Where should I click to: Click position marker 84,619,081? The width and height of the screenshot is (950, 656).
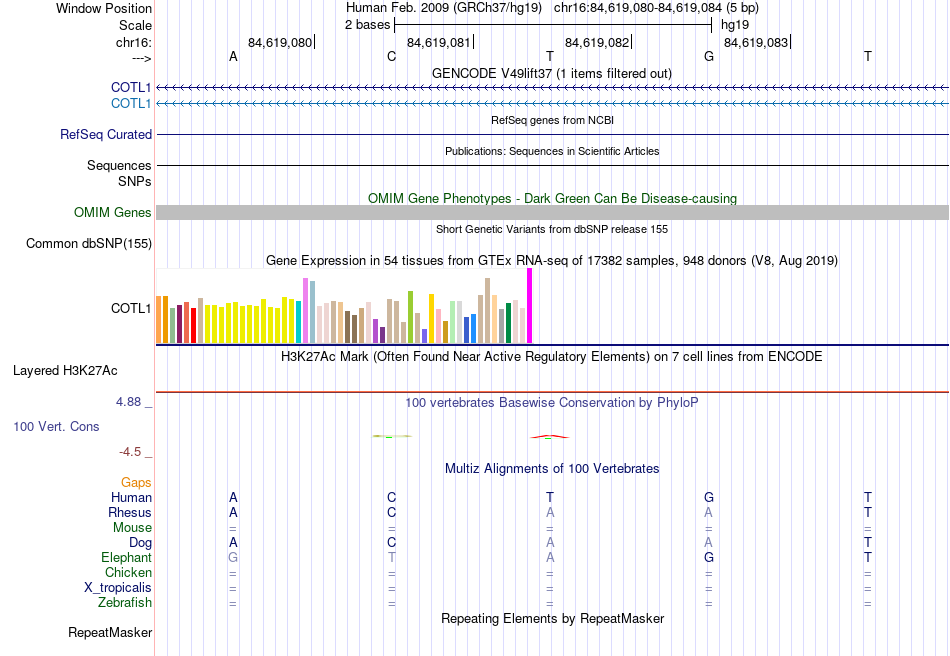point(439,42)
